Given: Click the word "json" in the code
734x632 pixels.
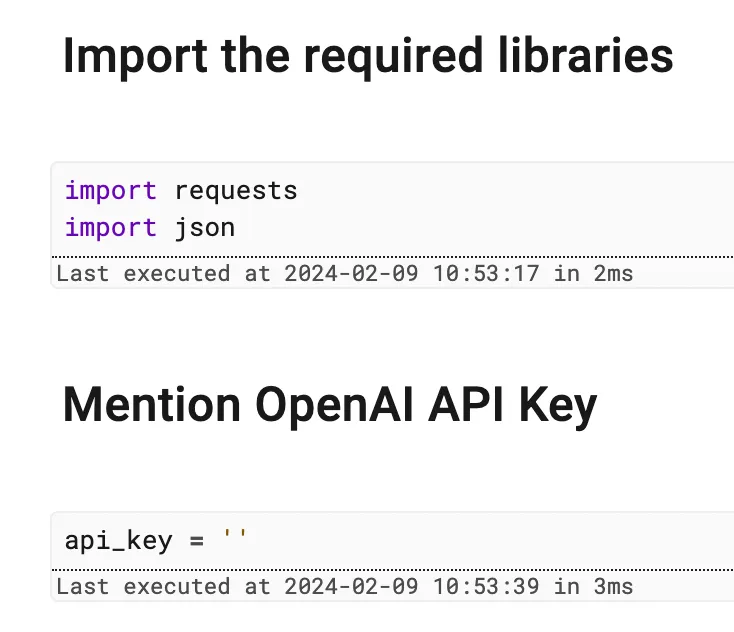Looking at the screenshot, I should [x=205, y=228].
